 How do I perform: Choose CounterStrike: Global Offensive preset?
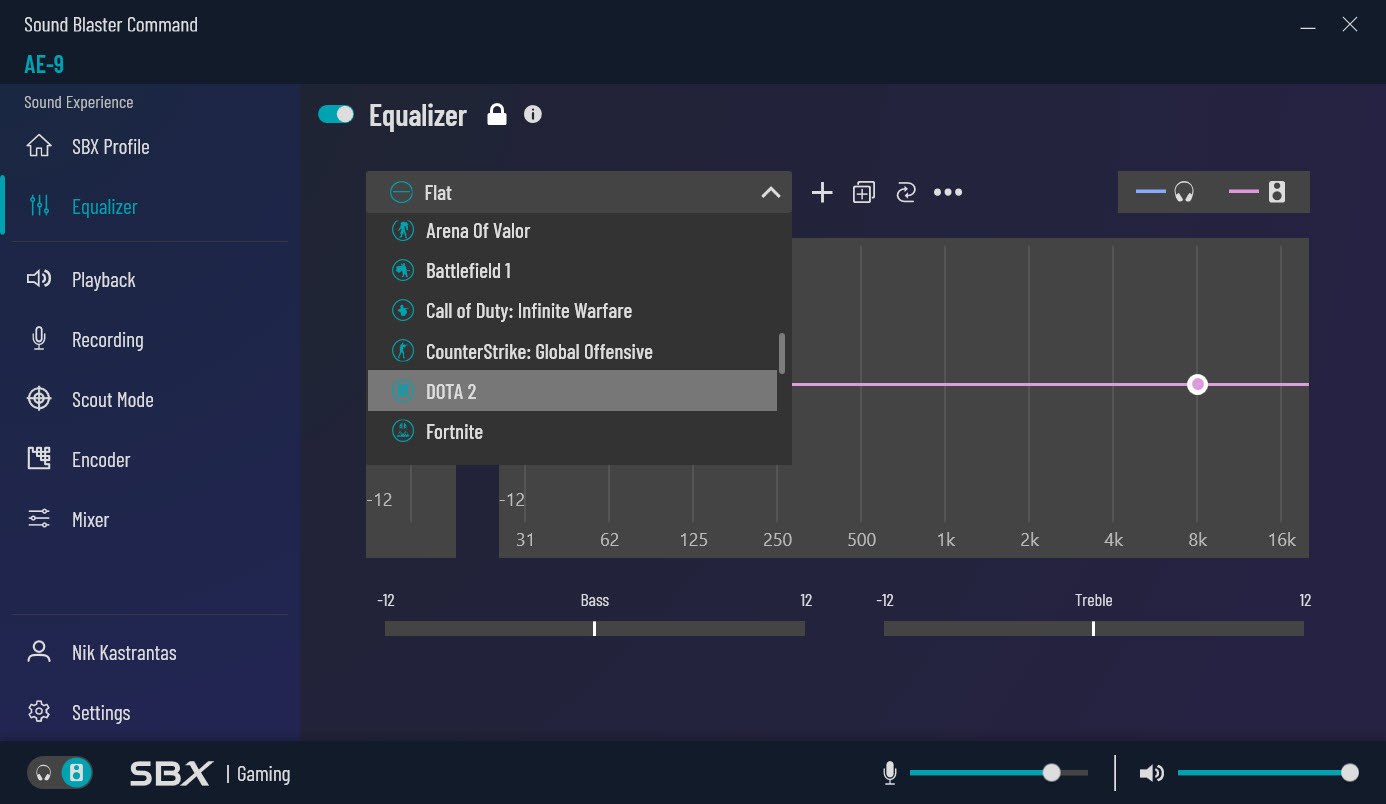572,351
